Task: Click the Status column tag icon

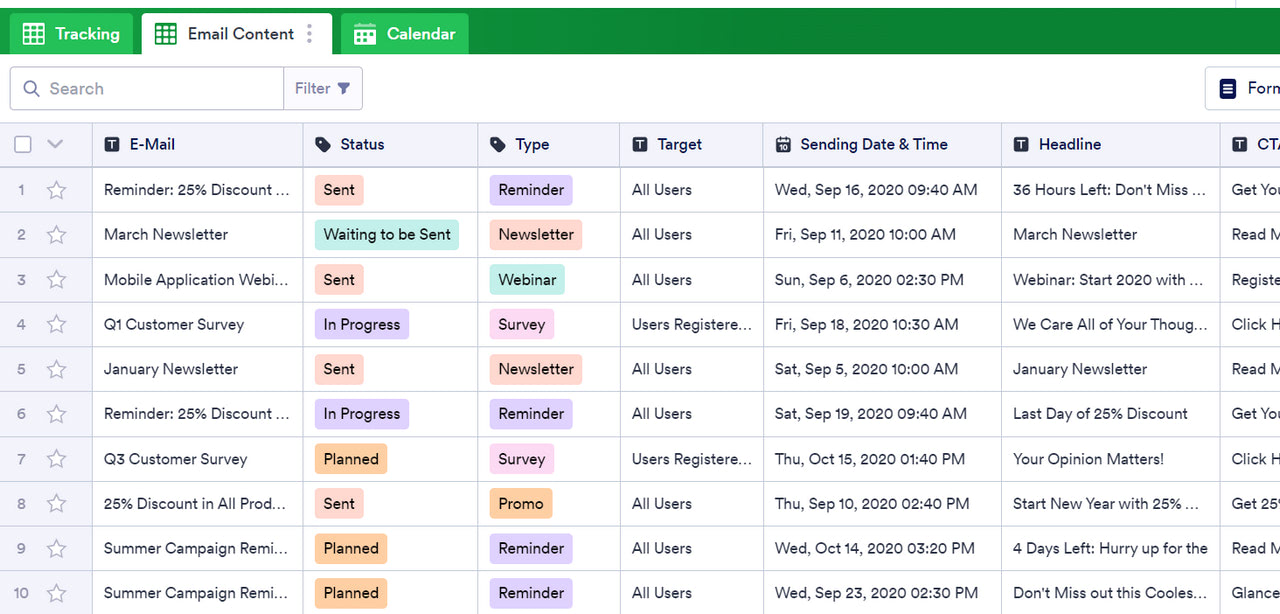Action: click(x=323, y=144)
